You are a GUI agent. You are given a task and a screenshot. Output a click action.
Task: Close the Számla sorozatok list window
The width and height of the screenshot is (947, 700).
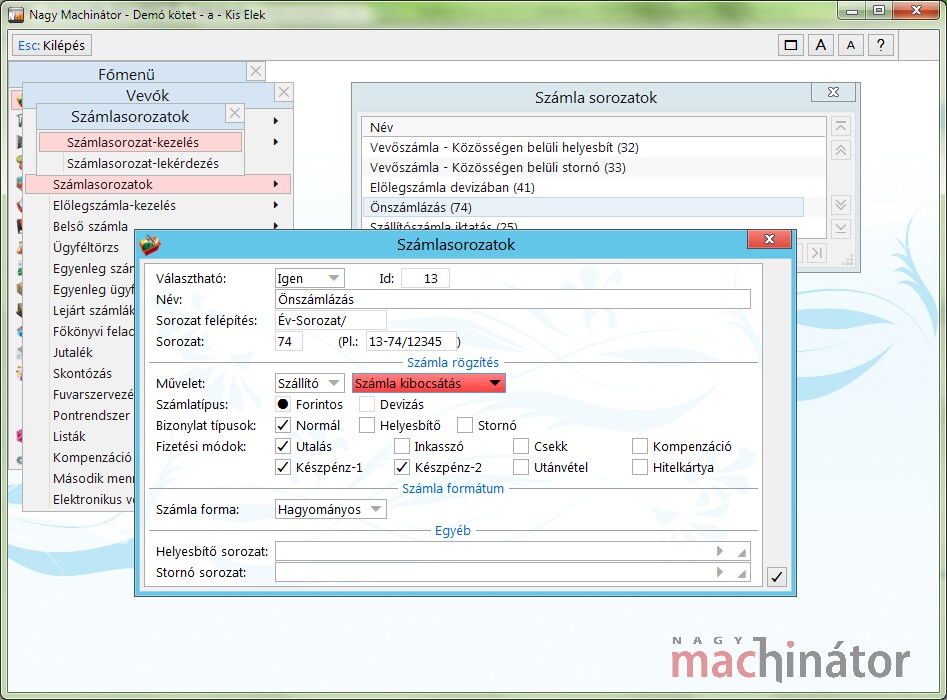833,92
